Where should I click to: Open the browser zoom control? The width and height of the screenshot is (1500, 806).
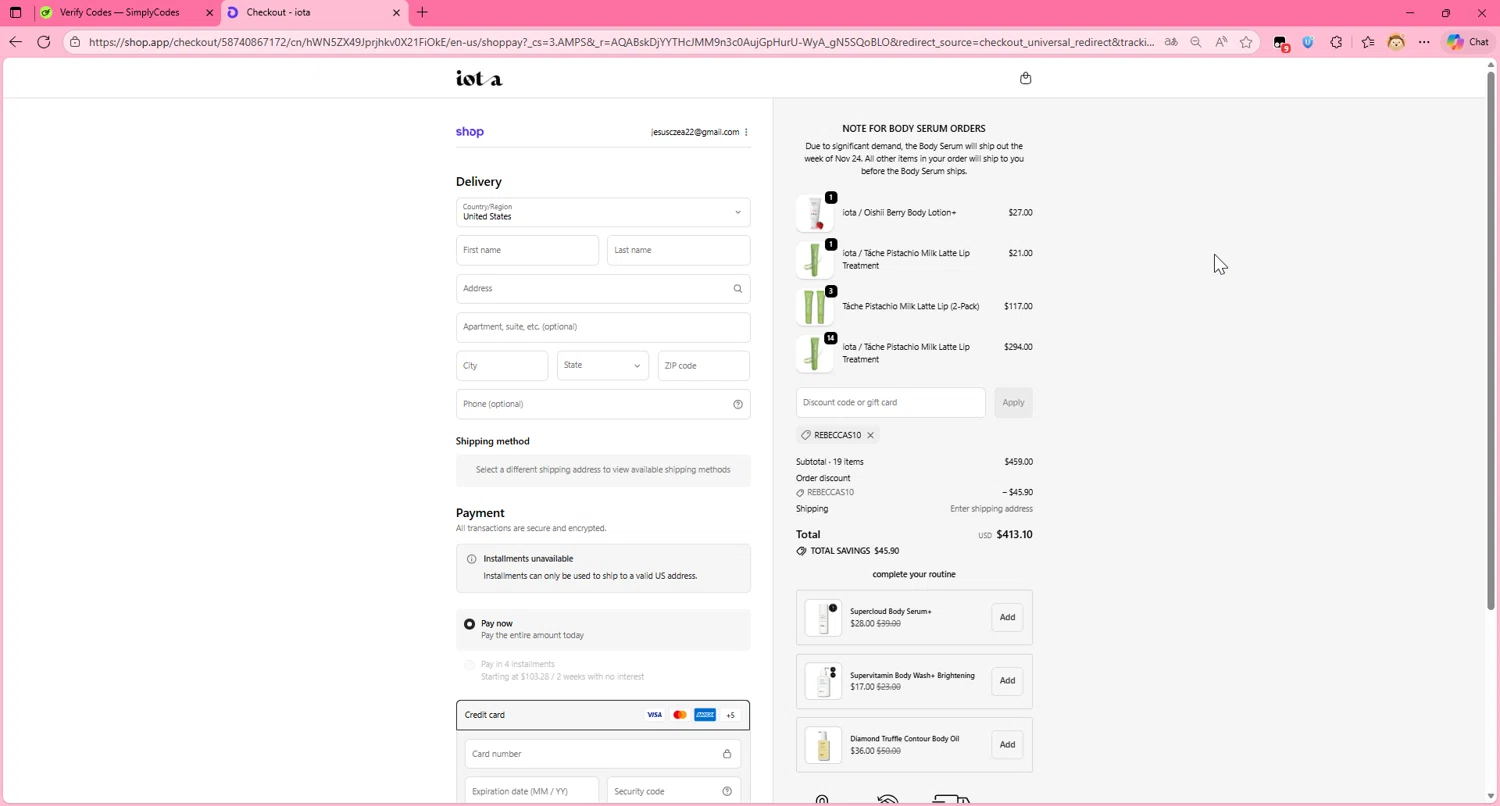1195,42
